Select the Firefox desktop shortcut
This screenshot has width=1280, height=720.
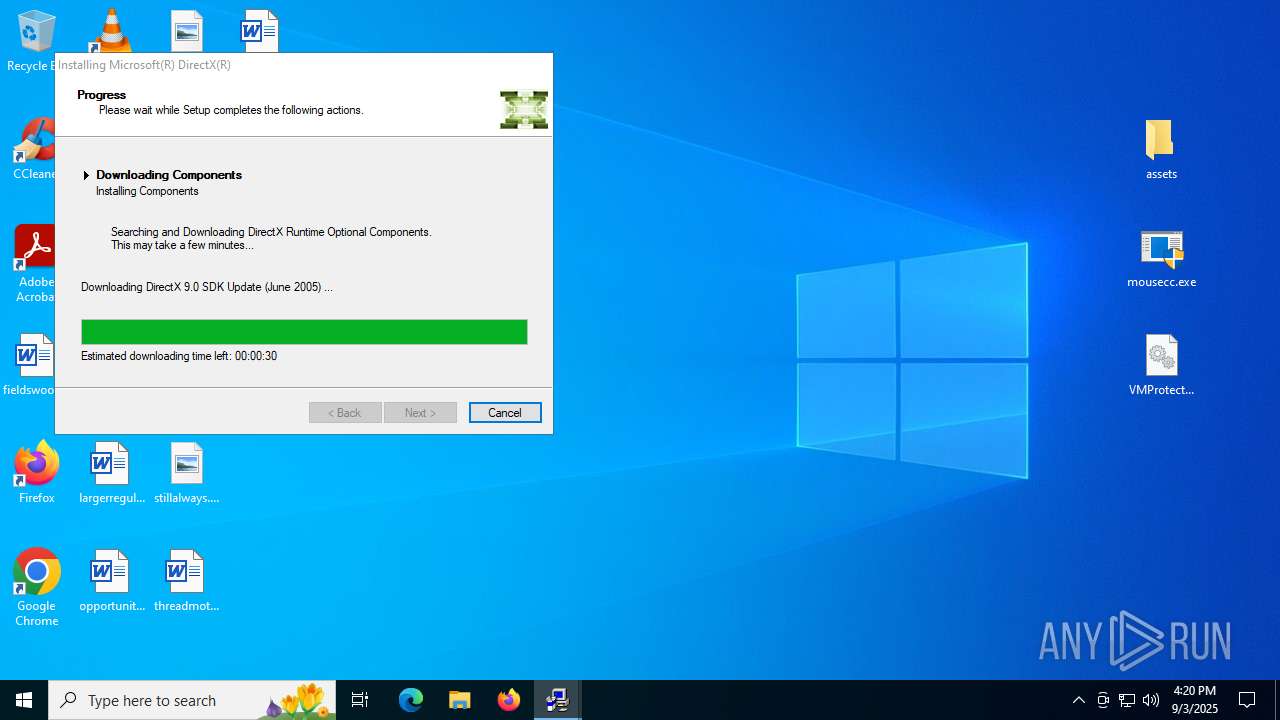click(x=36, y=473)
